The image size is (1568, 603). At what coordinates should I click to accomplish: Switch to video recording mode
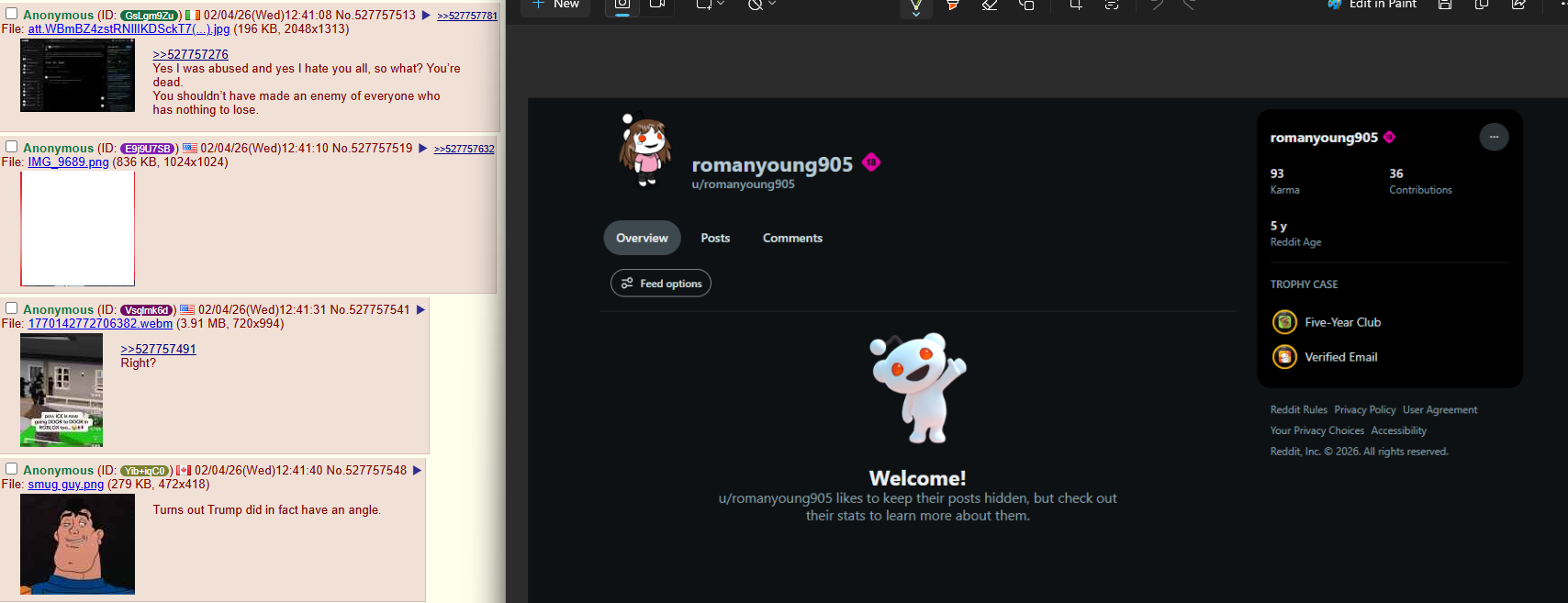tap(657, 5)
